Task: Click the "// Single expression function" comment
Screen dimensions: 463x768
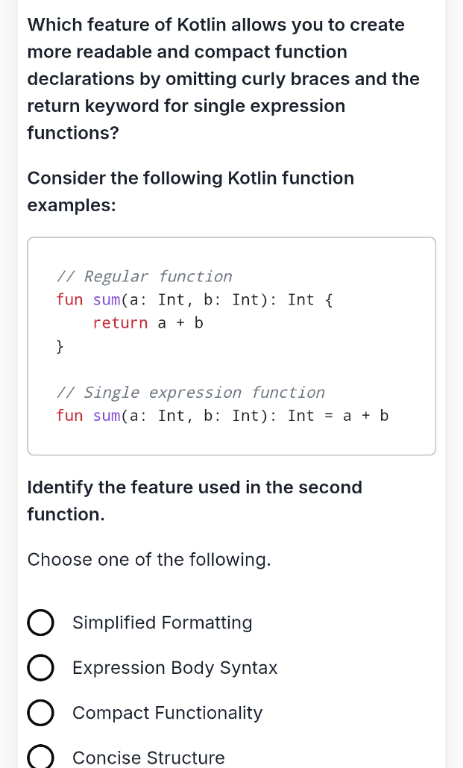Action: (191, 392)
